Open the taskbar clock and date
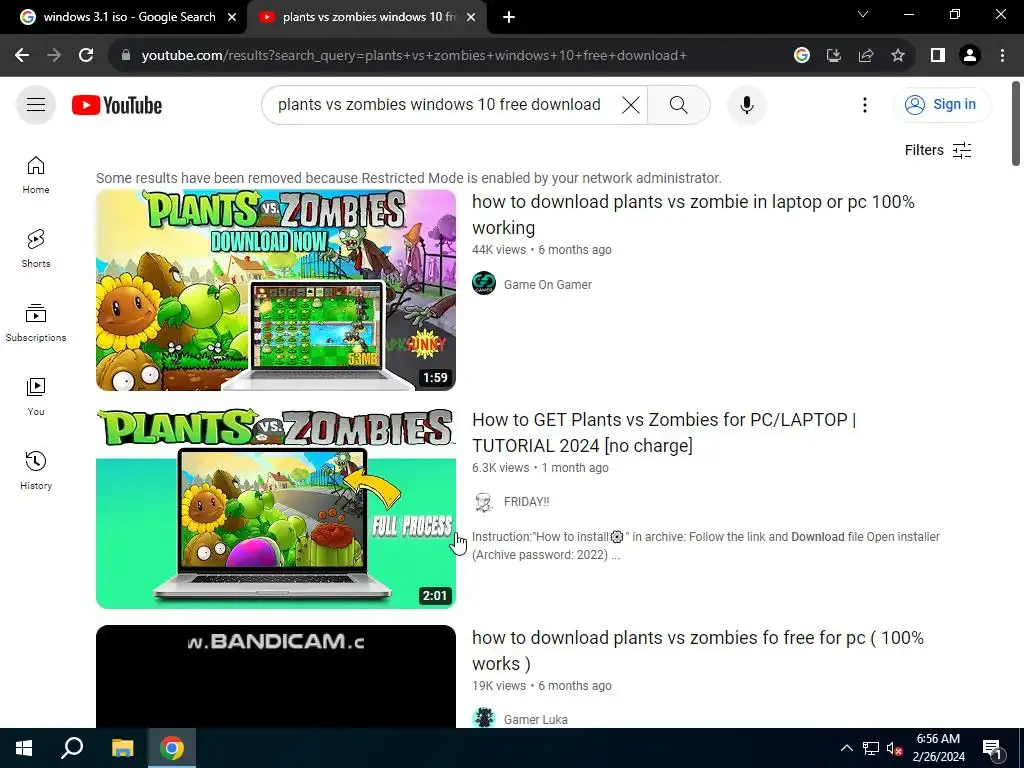Screen dimensions: 1024x768 (x=938, y=748)
